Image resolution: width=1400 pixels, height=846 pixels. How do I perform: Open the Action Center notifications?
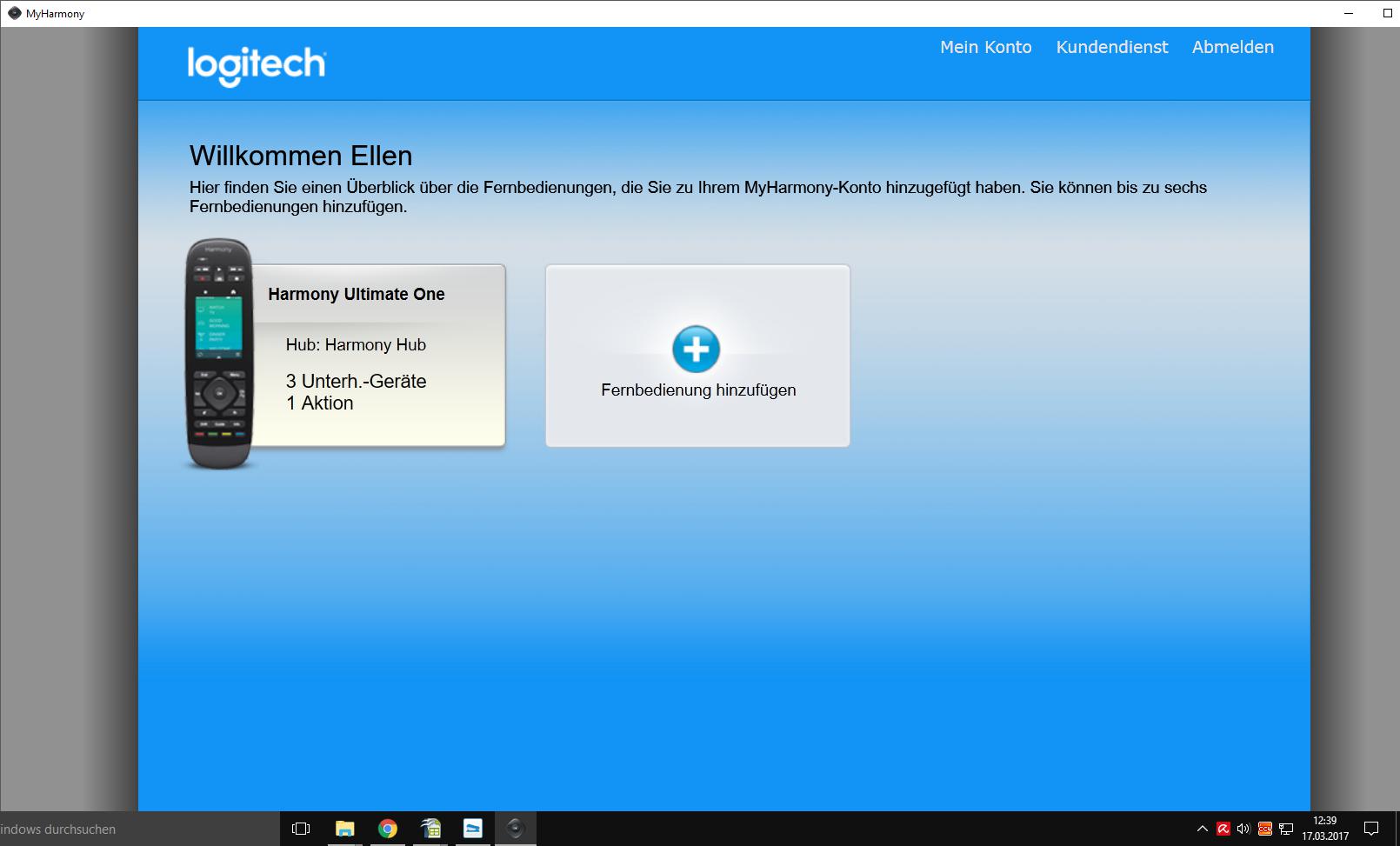click(1371, 829)
